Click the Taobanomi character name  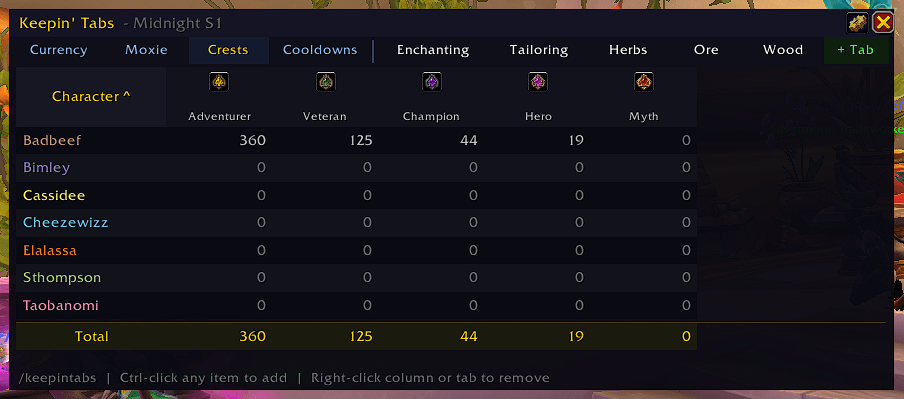point(61,306)
